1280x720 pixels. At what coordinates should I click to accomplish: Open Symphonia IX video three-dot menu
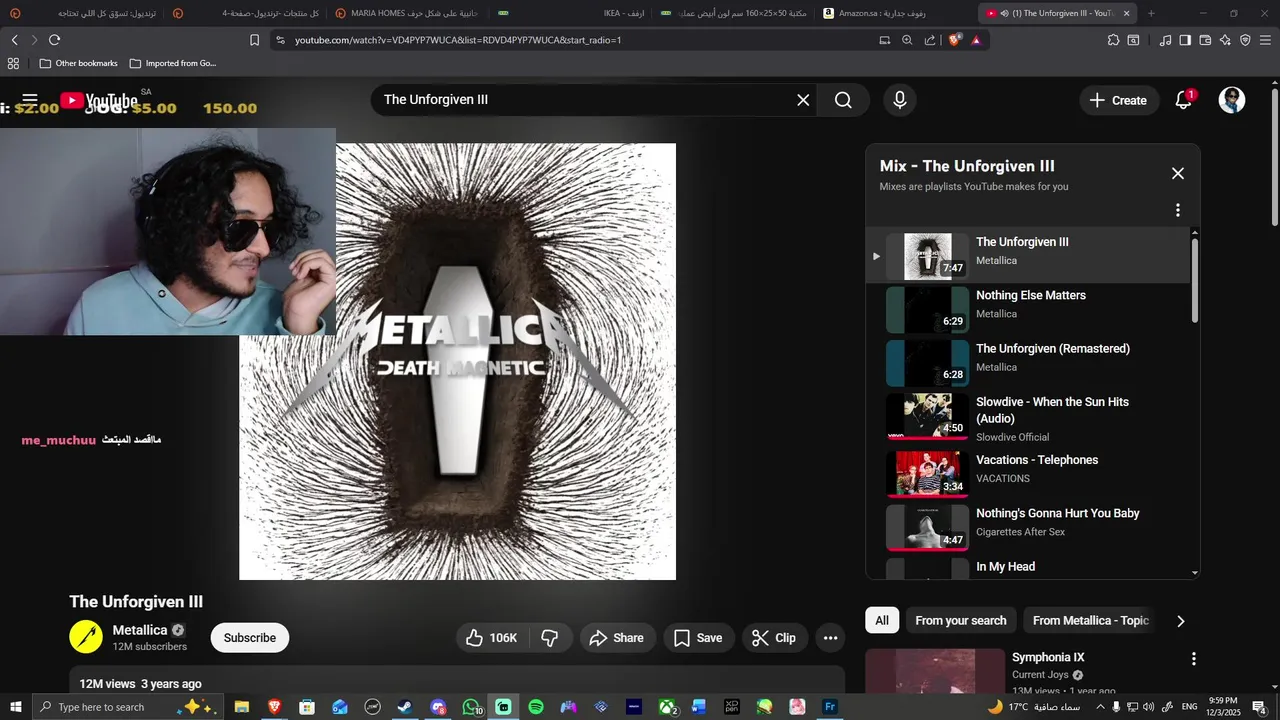[1193, 659]
